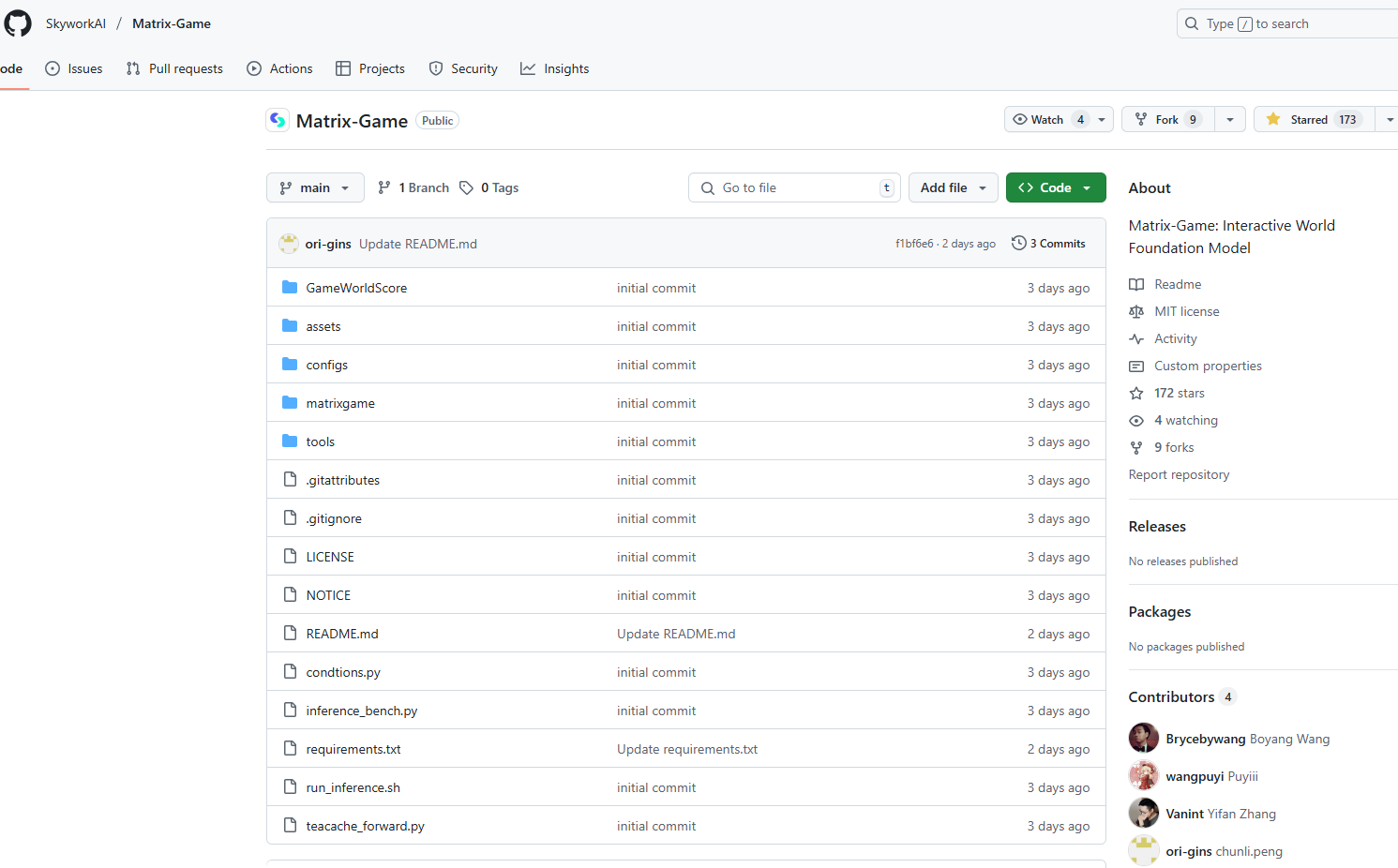Open the Pull requests tab

pyautogui.click(x=174, y=68)
